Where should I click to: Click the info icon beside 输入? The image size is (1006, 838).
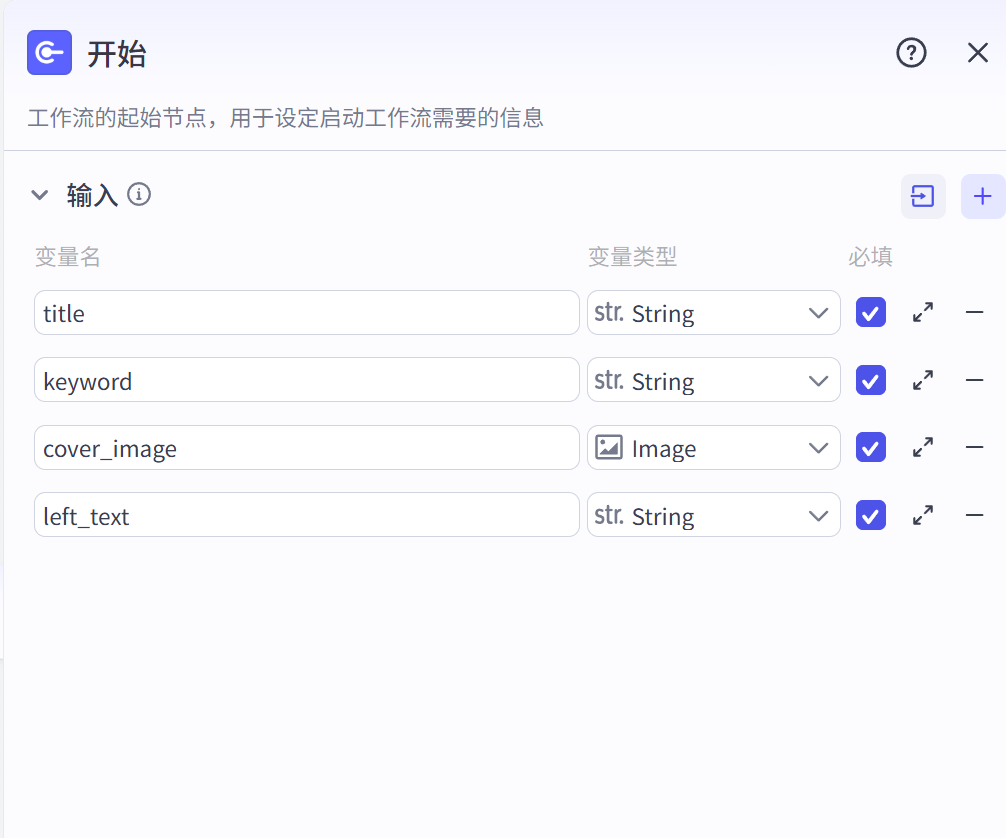[x=140, y=194]
